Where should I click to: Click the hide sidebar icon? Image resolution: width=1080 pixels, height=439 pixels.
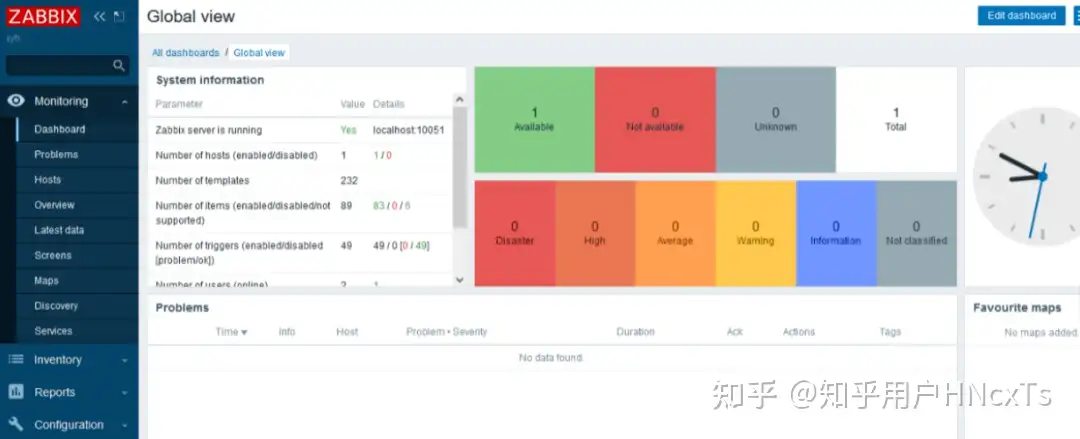[120, 17]
